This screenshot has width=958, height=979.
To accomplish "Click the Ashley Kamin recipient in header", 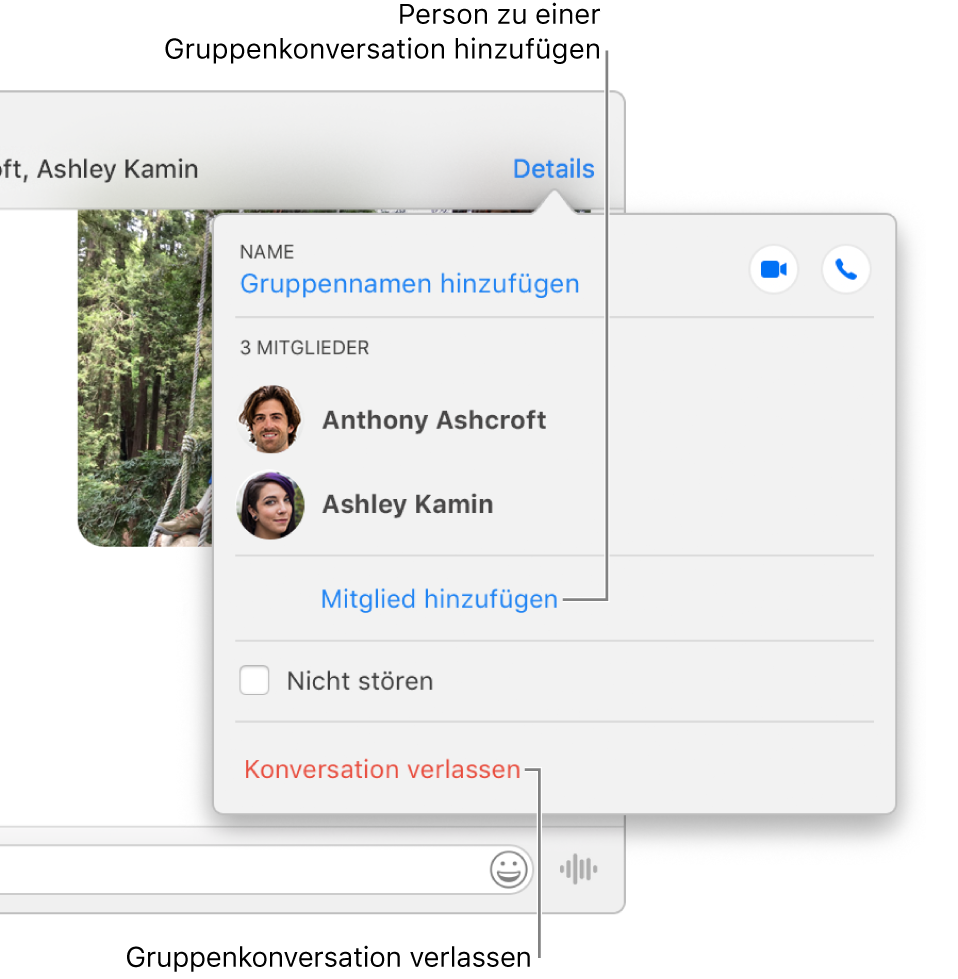I will click(117, 169).
